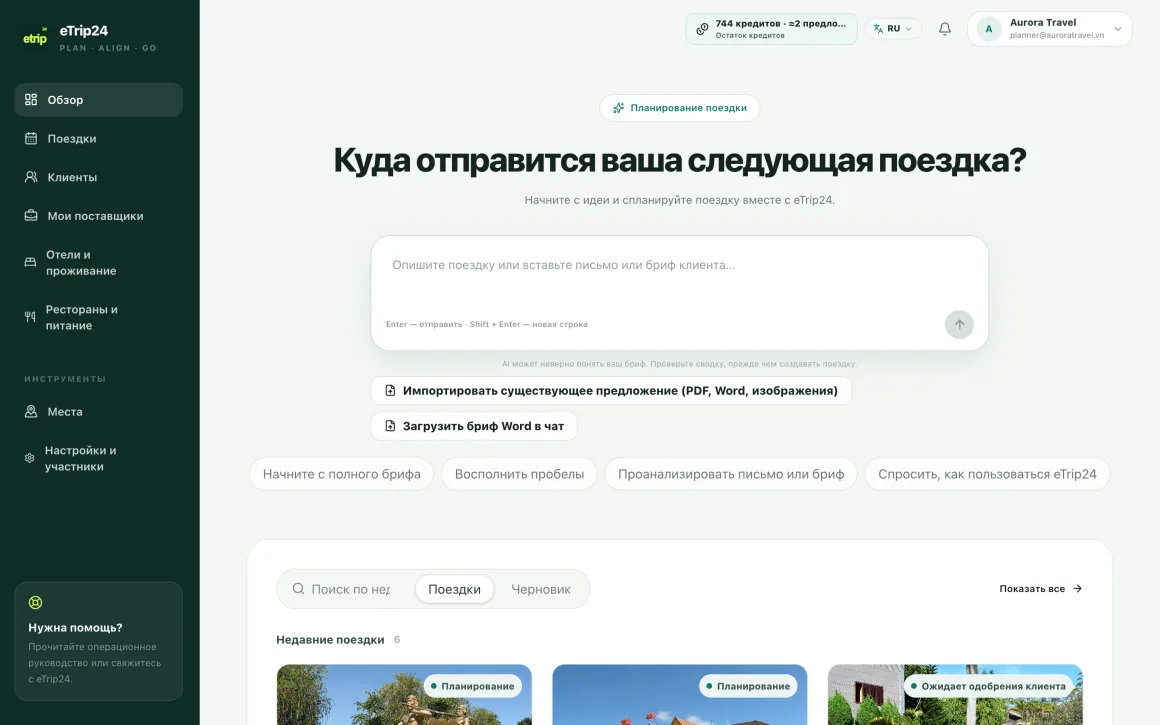This screenshot has height=725, width=1160.
Task: Choose Восполнить пробелы suggestion
Action: pyautogui.click(x=519, y=474)
